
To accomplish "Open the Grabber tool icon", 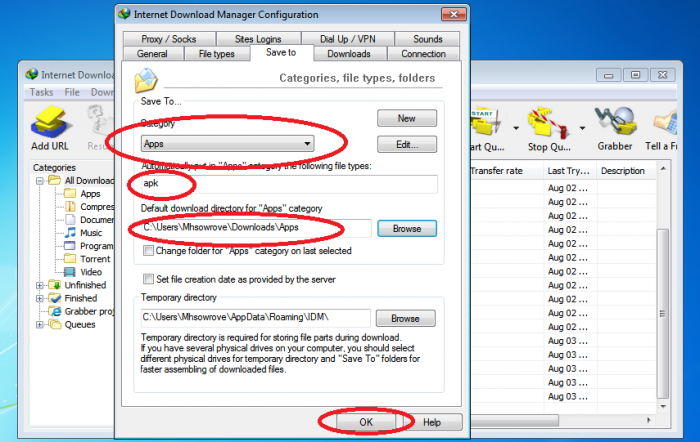I will pyautogui.click(x=615, y=127).
